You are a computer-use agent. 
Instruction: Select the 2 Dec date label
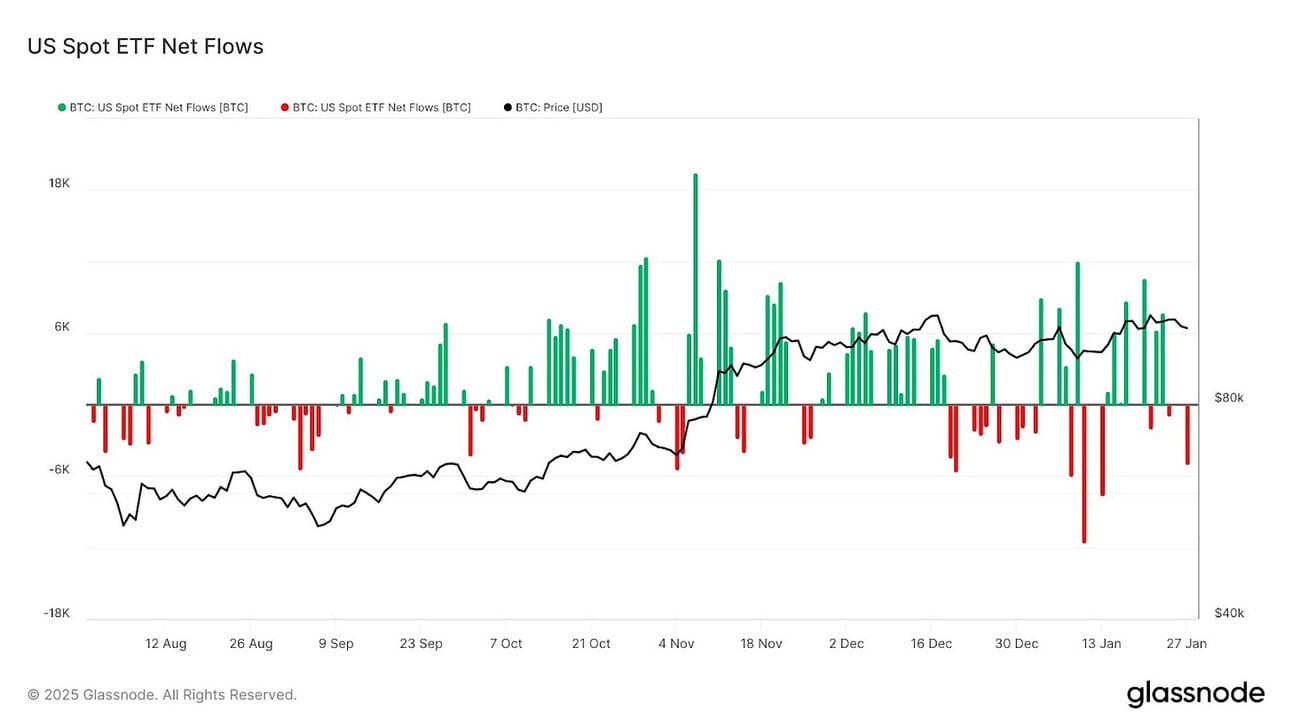[x=846, y=644]
